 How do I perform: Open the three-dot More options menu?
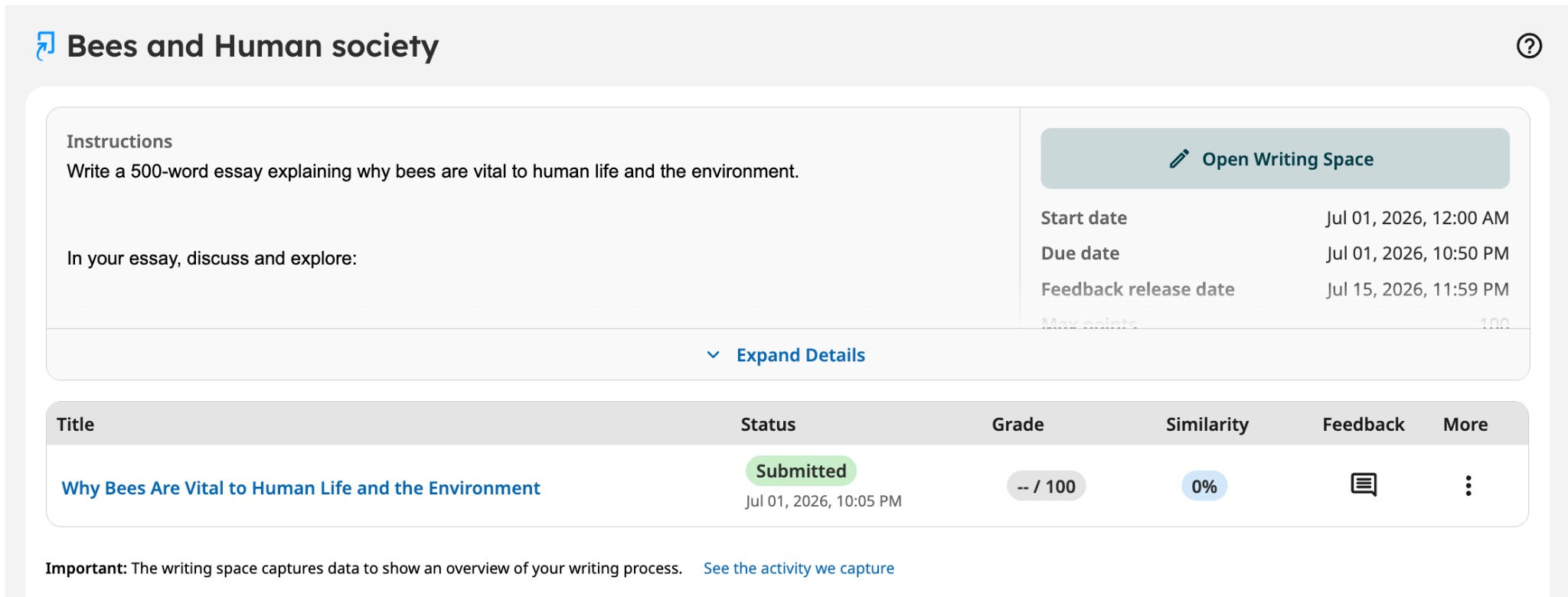1468,486
